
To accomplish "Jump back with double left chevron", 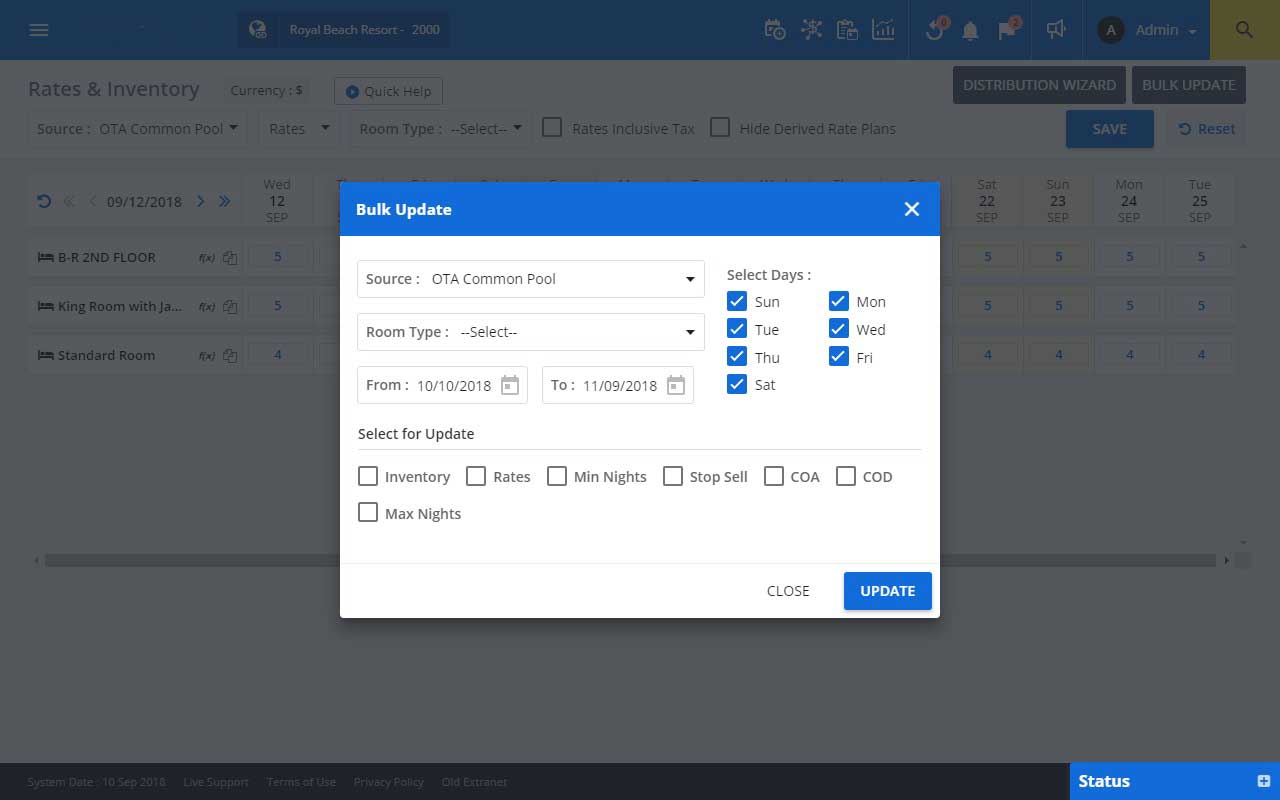I will [69, 201].
